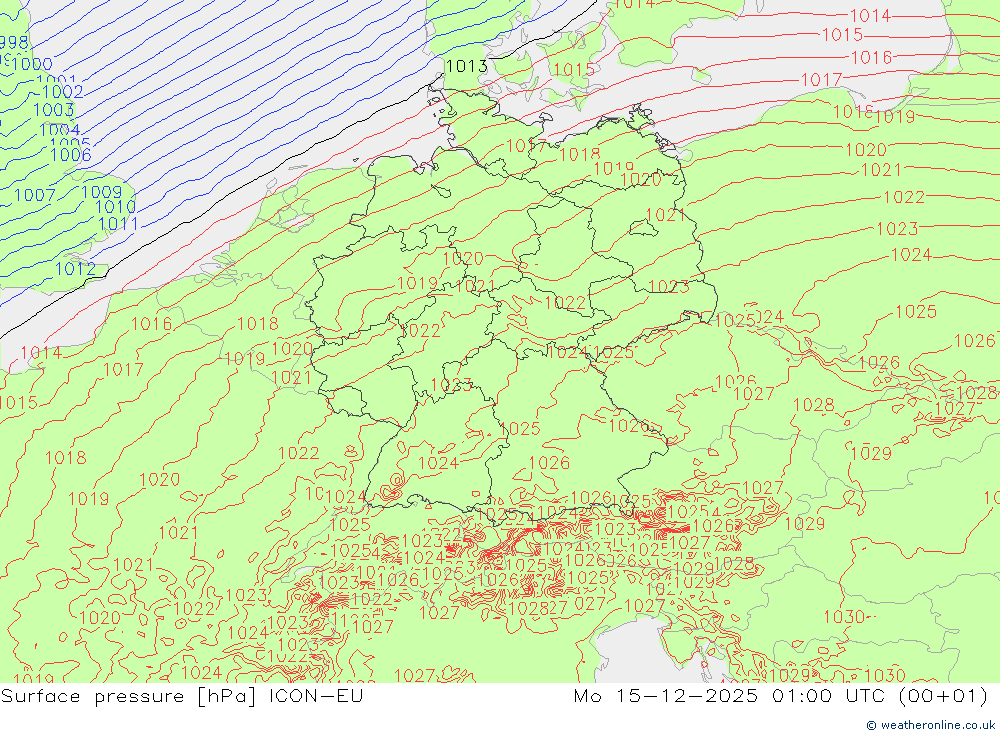Click the blue '1002' isobar label
The width and height of the screenshot is (1000, 733).
[x=62, y=91]
